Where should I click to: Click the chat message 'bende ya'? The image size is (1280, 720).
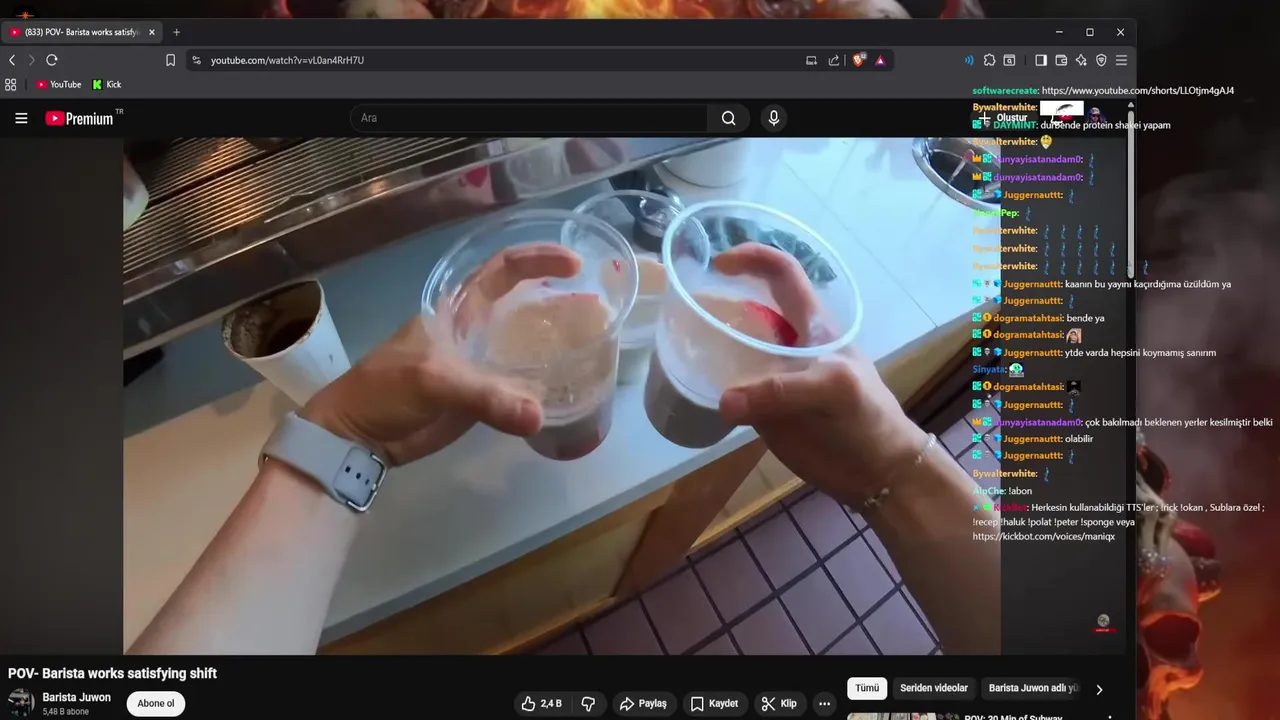(x=1085, y=318)
